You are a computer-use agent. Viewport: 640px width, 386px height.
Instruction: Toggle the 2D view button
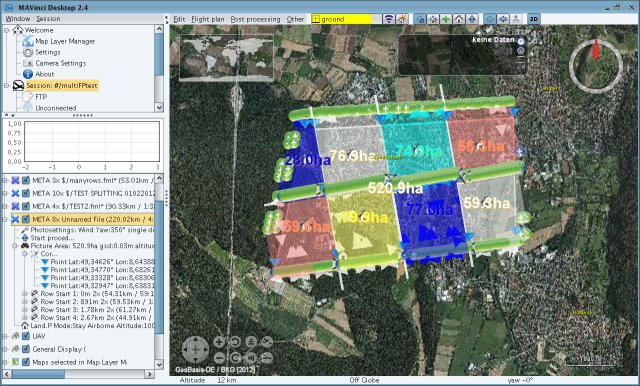point(533,19)
